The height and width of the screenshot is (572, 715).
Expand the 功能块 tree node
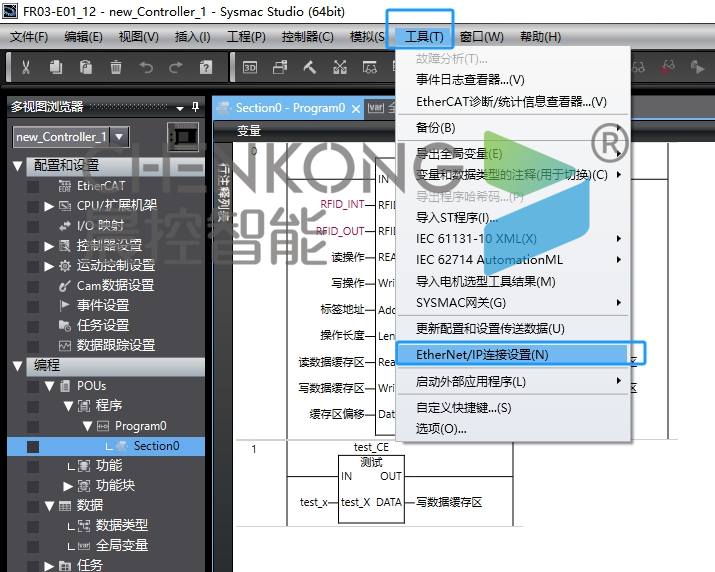click(x=69, y=486)
